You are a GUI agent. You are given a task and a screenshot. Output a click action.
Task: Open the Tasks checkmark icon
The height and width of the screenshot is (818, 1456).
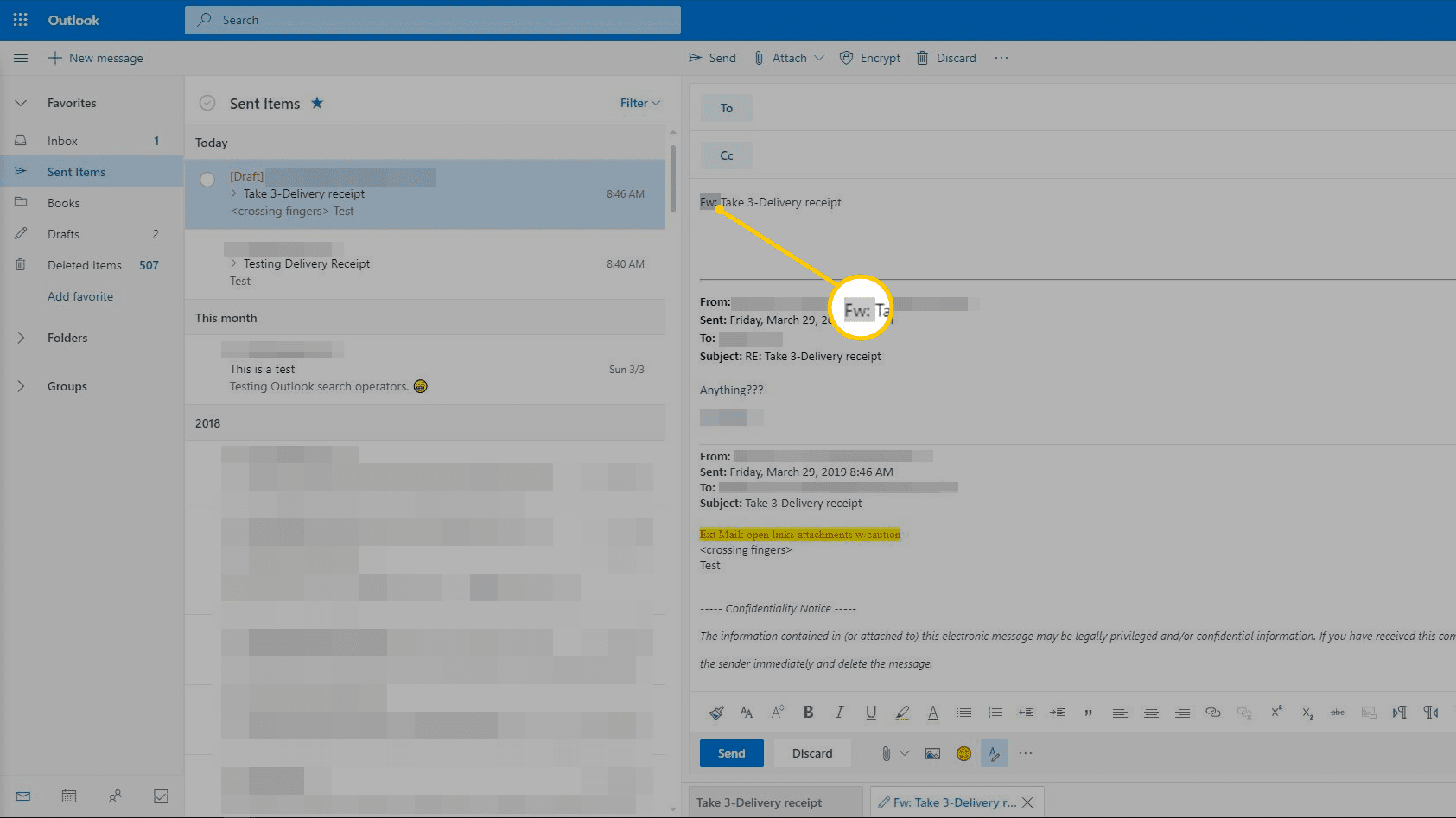pos(161,796)
